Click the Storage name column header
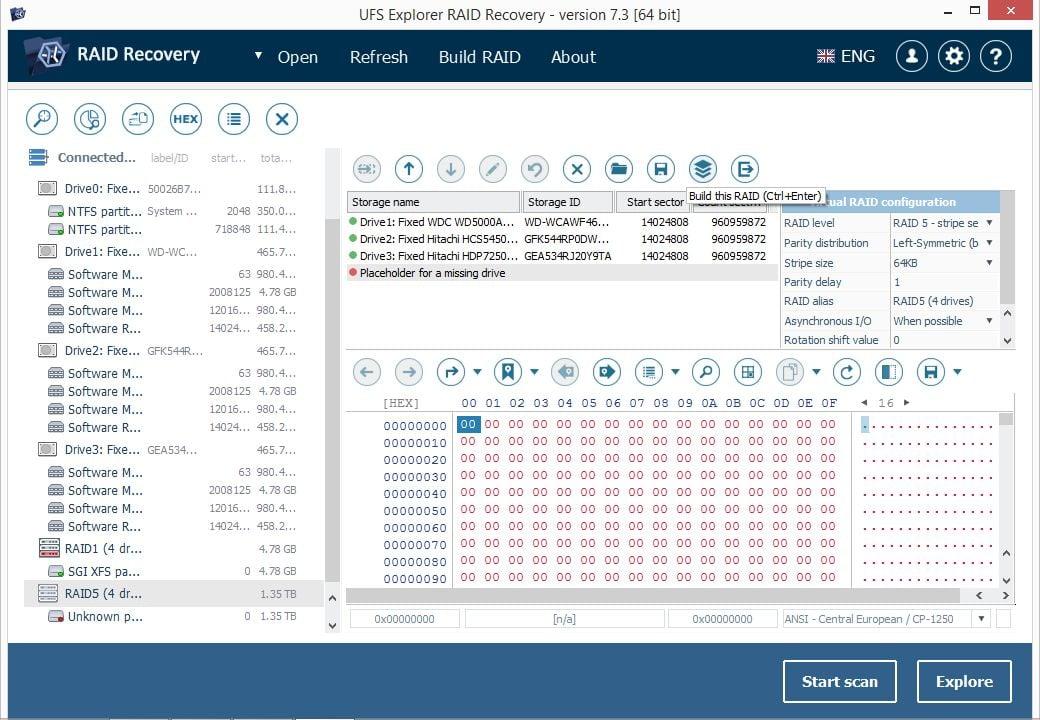 (433, 202)
